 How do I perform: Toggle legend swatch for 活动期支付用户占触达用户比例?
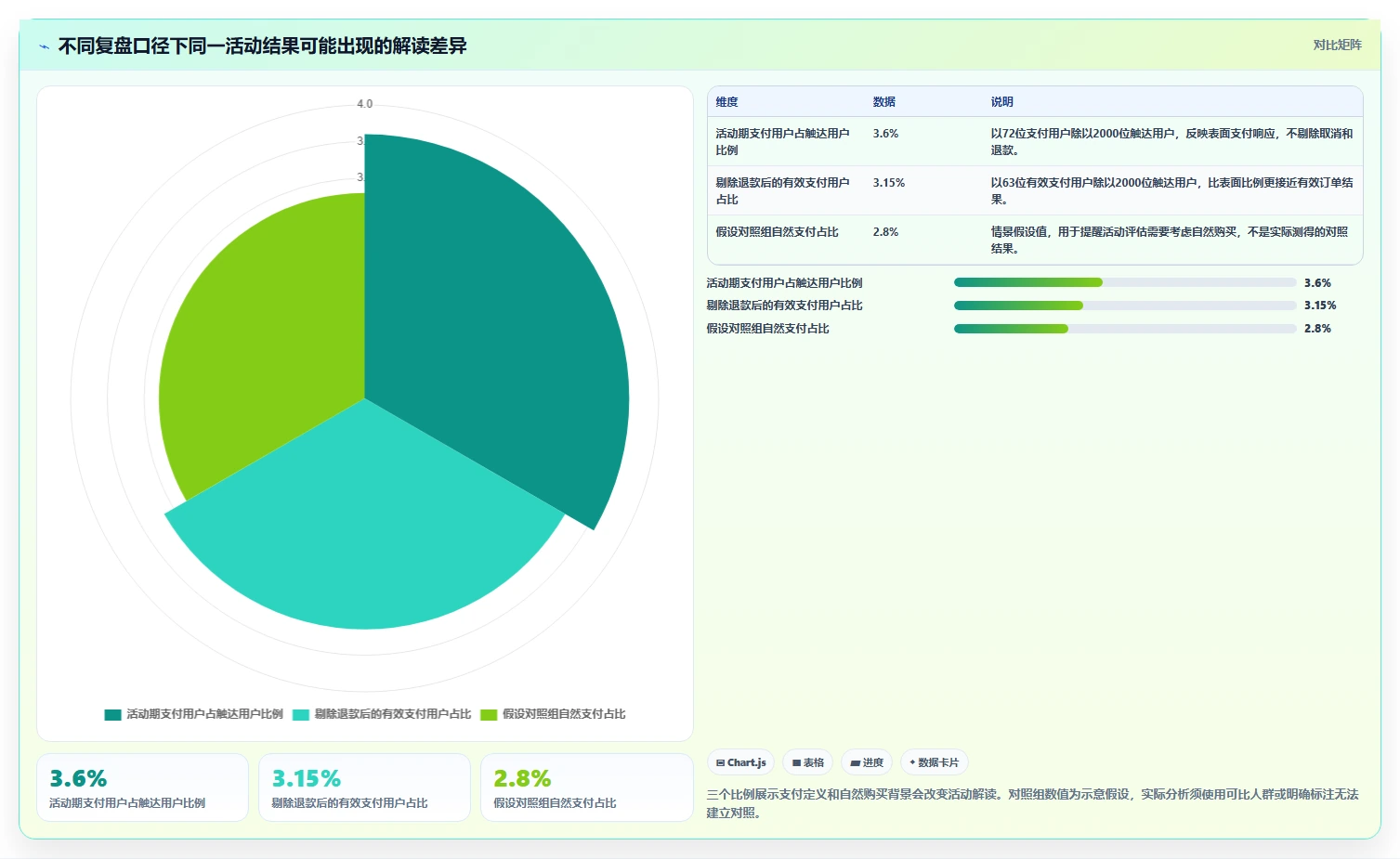click(113, 714)
